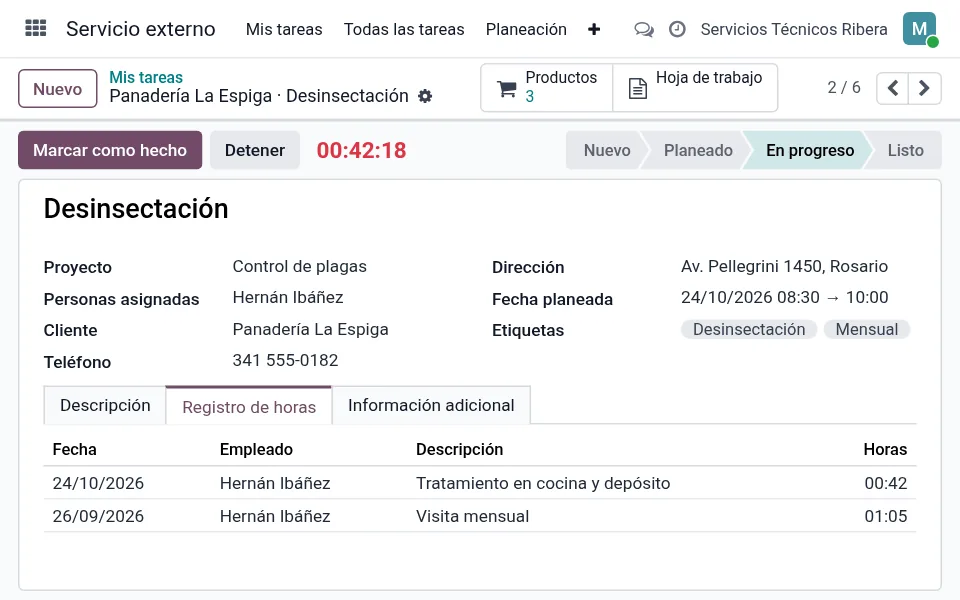Click hours value 00:42
Screen dimensions: 960x600
coord(886,483)
